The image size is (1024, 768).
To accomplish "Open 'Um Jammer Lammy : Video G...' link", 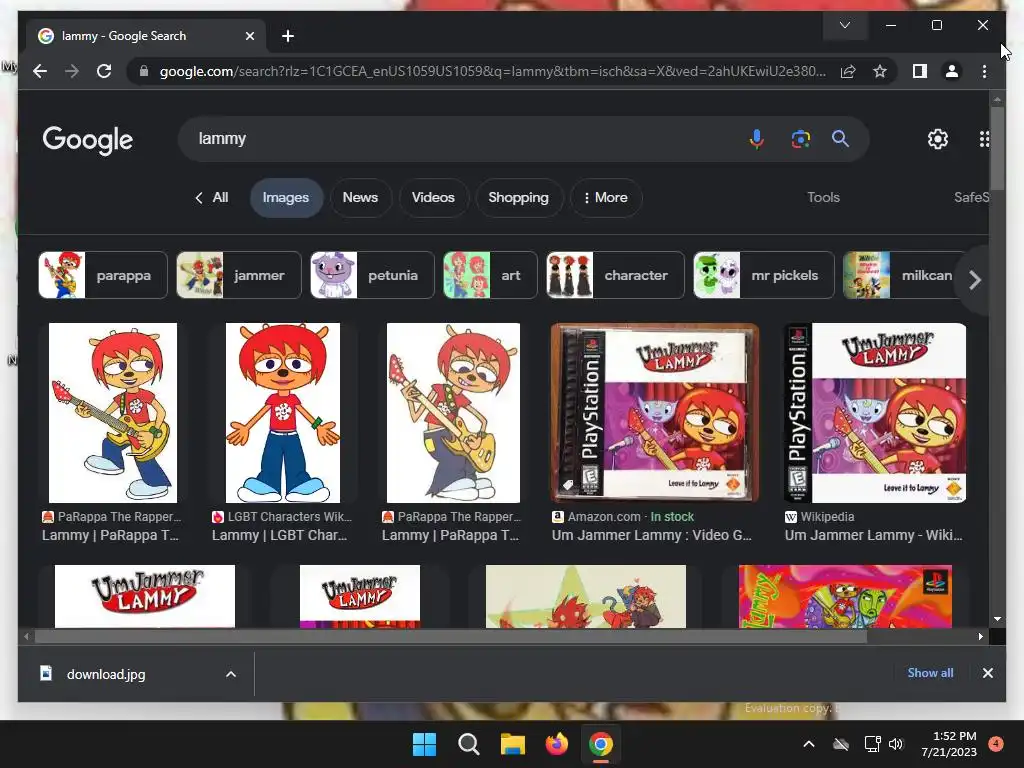I will (652, 536).
